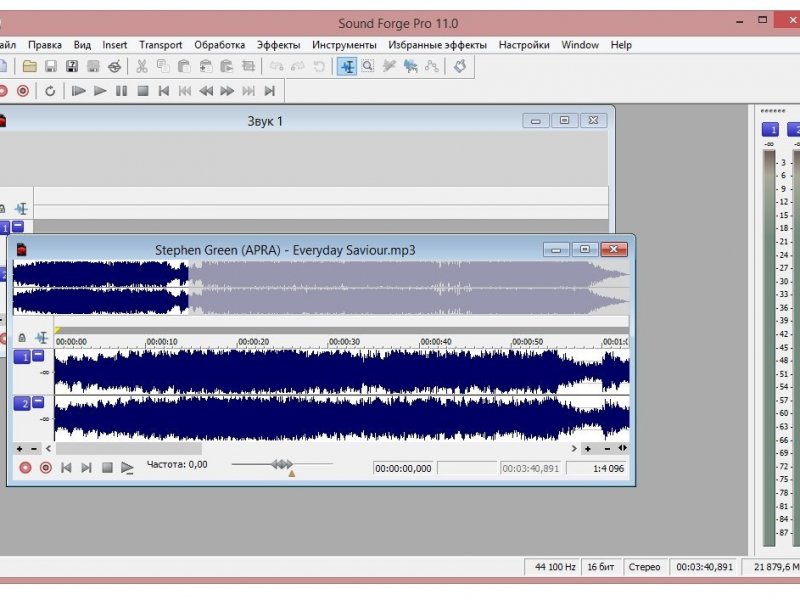
Task: Open the Эффекты menu
Action: [x=279, y=45]
